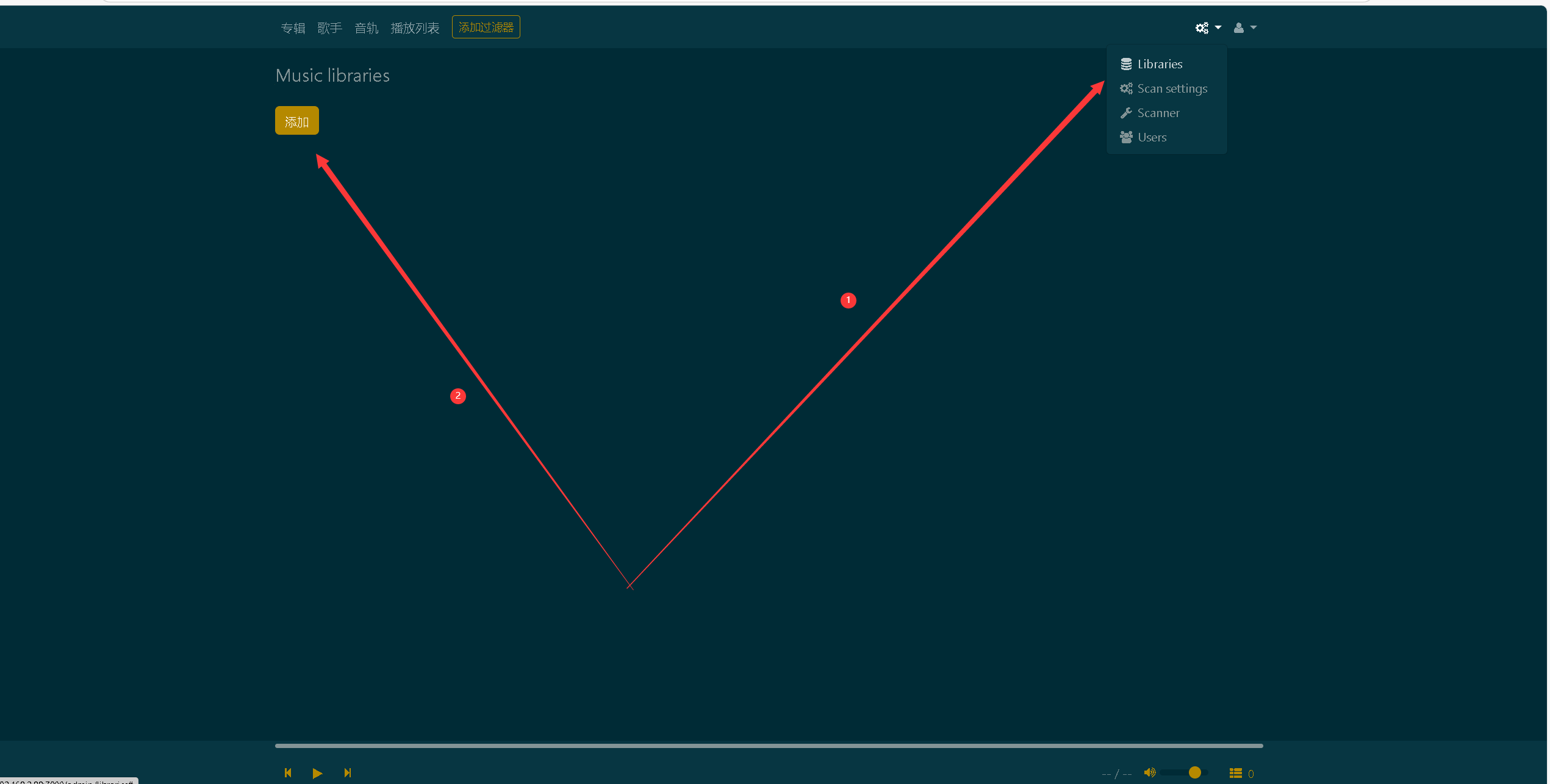
Task: Click the 添加过滤器 filter button
Action: (x=486, y=27)
